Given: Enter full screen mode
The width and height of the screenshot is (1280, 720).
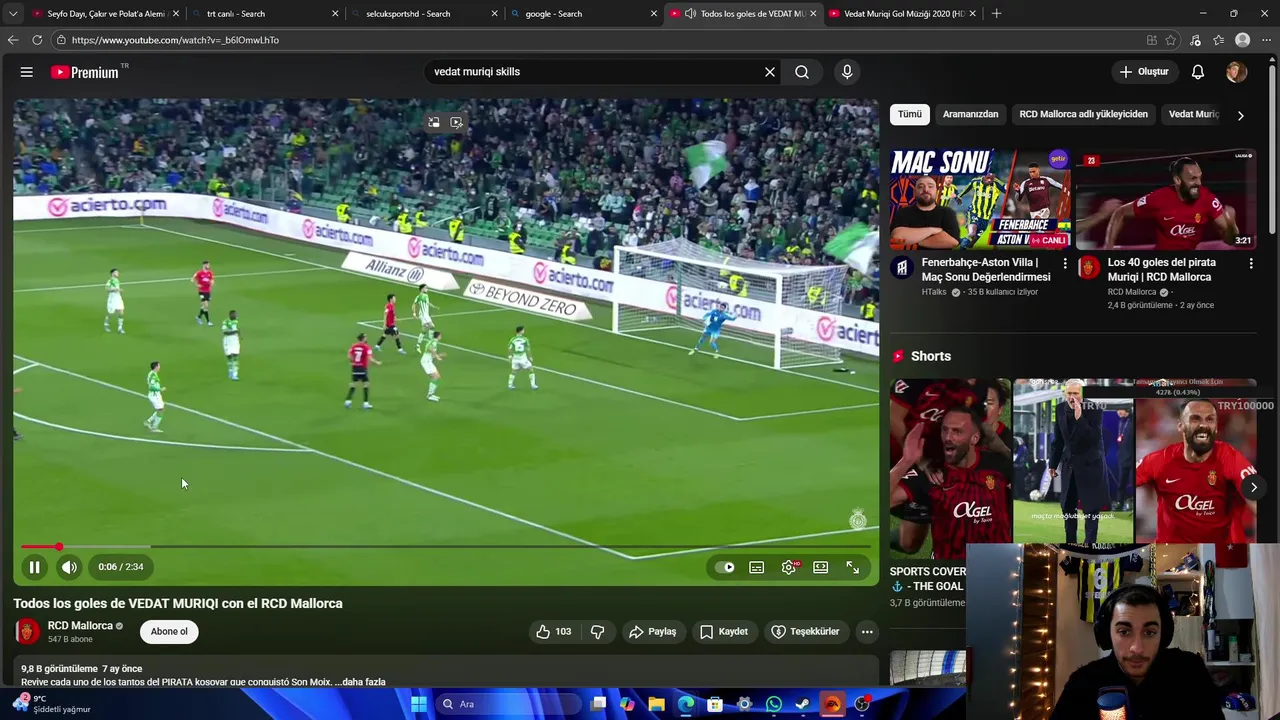Looking at the screenshot, I should point(853,567).
